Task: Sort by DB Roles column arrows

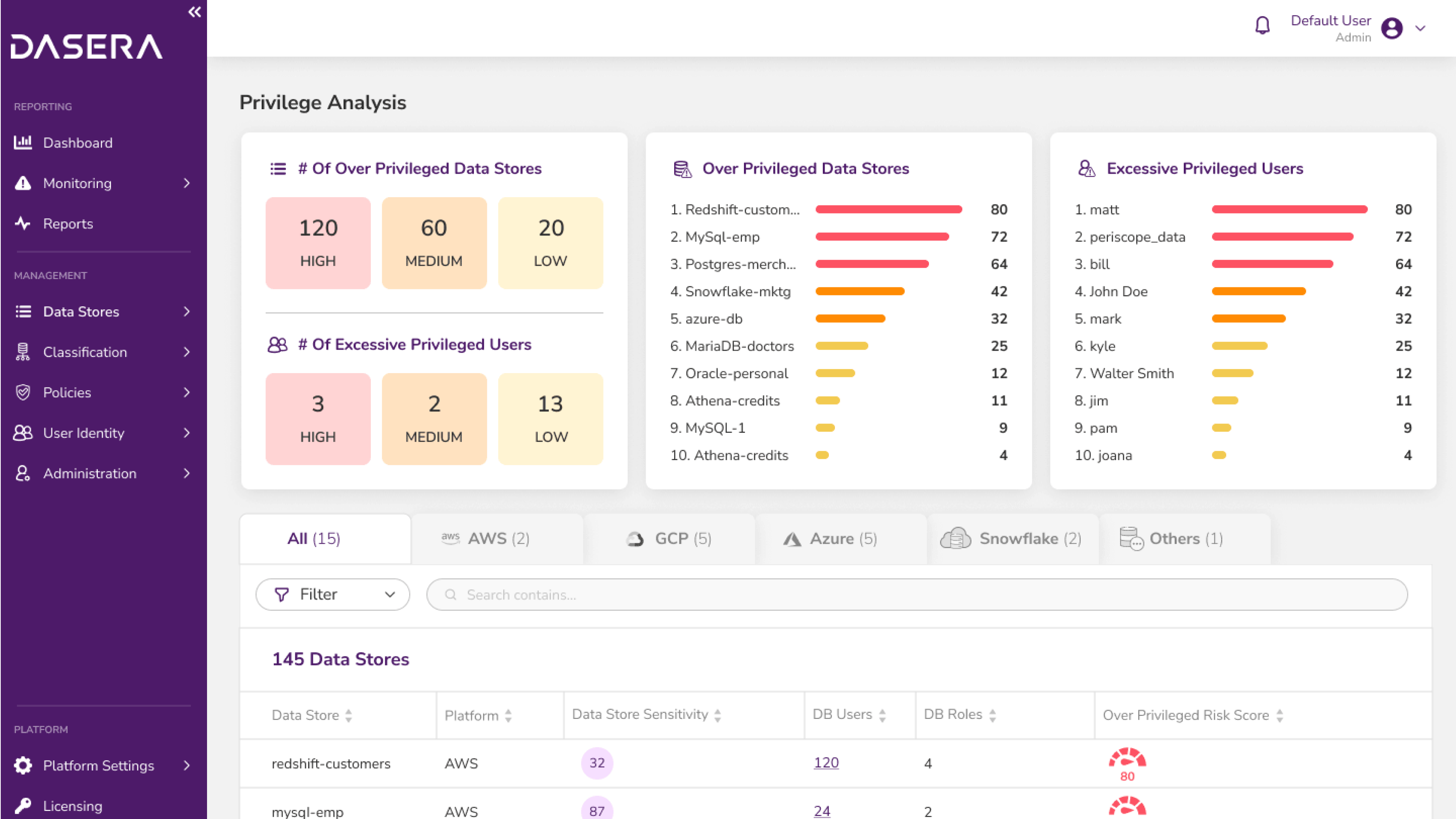Action: tap(993, 715)
